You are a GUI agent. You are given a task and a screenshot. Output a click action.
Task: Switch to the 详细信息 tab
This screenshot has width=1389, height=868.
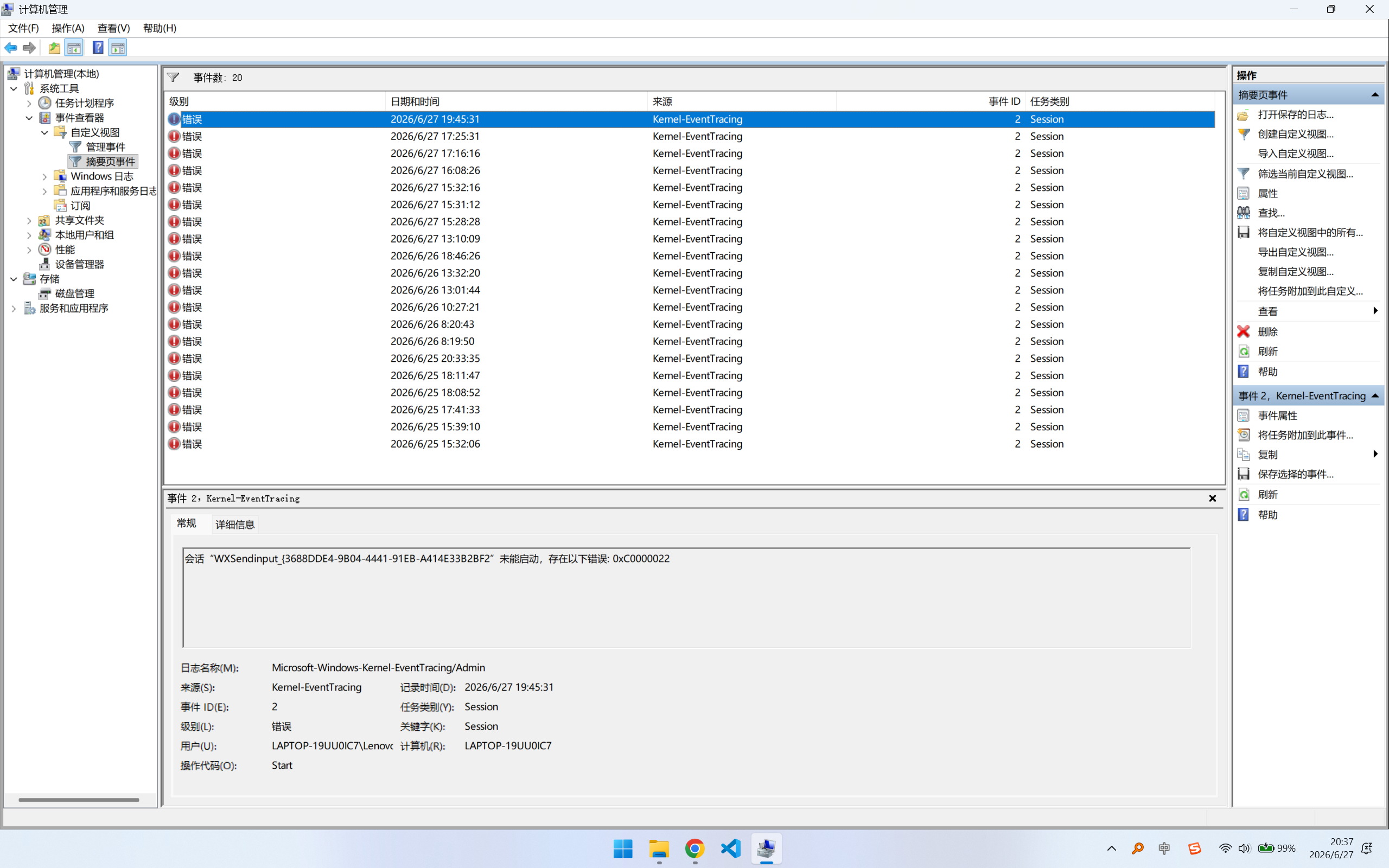coord(235,524)
